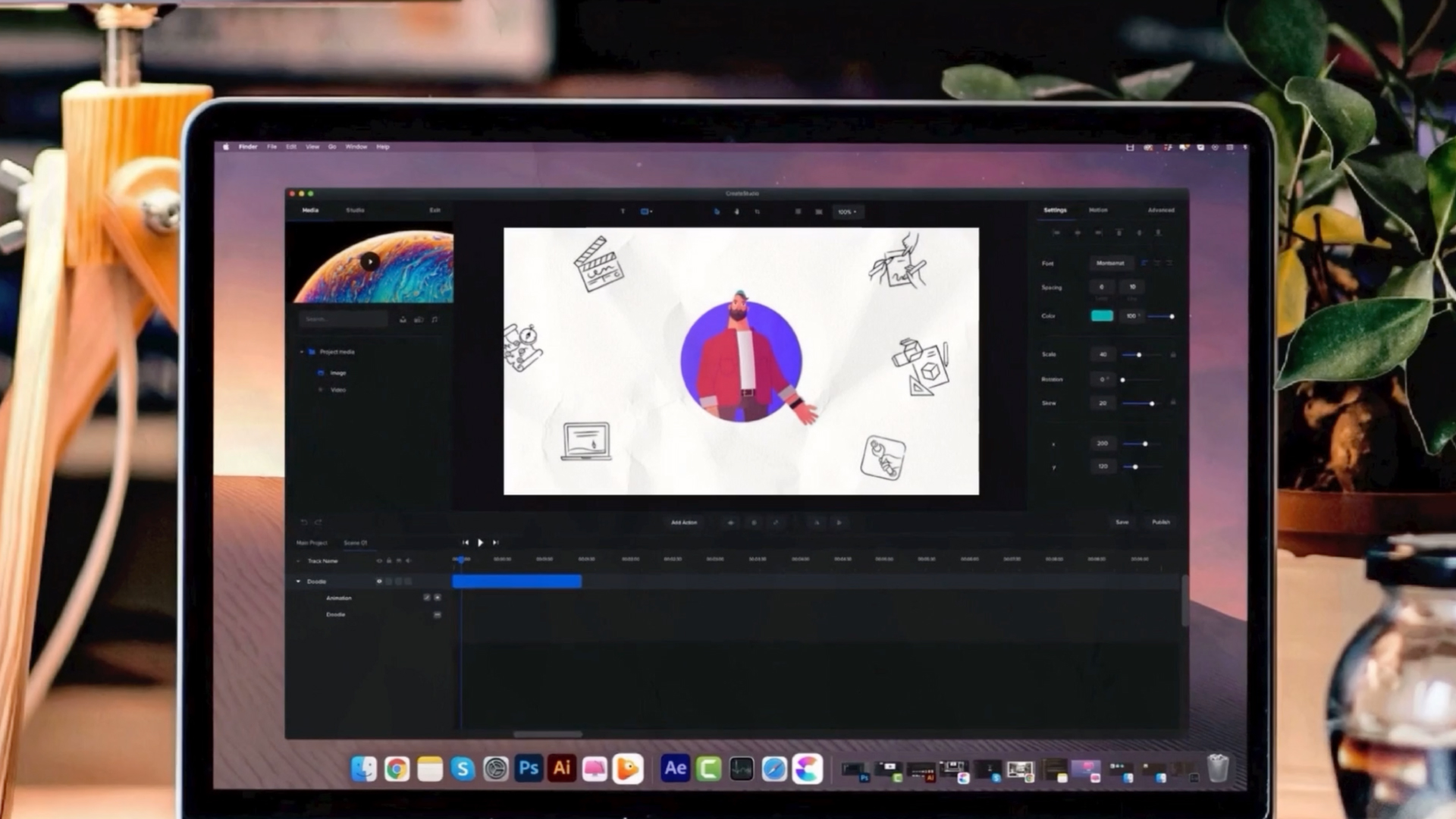Switch to the Motion tab
The image size is (1456, 819).
point(1098,210)
